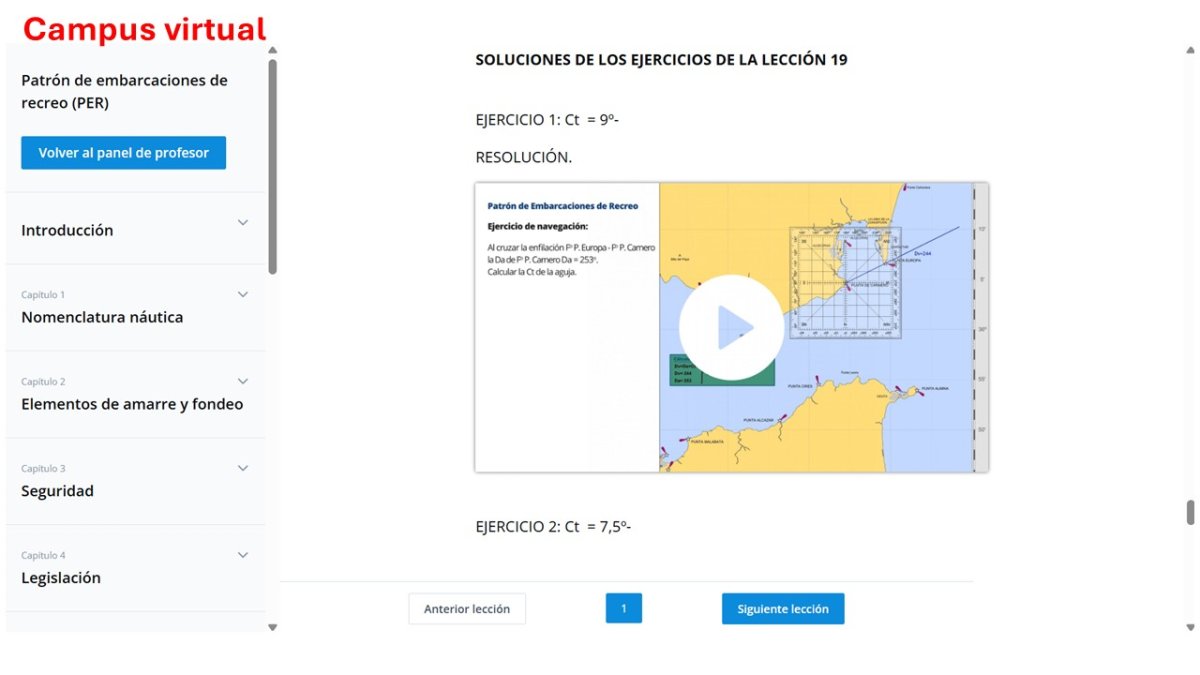Expand the Introducción section chevron
The image size is (1200, 675).
point(243,222)
